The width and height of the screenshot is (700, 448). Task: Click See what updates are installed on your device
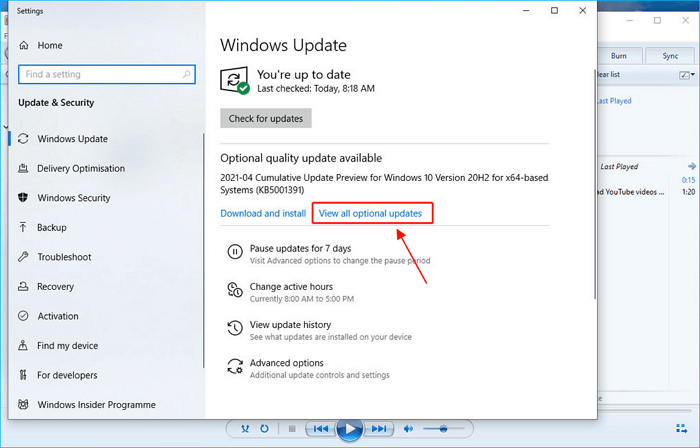[330, 337]
